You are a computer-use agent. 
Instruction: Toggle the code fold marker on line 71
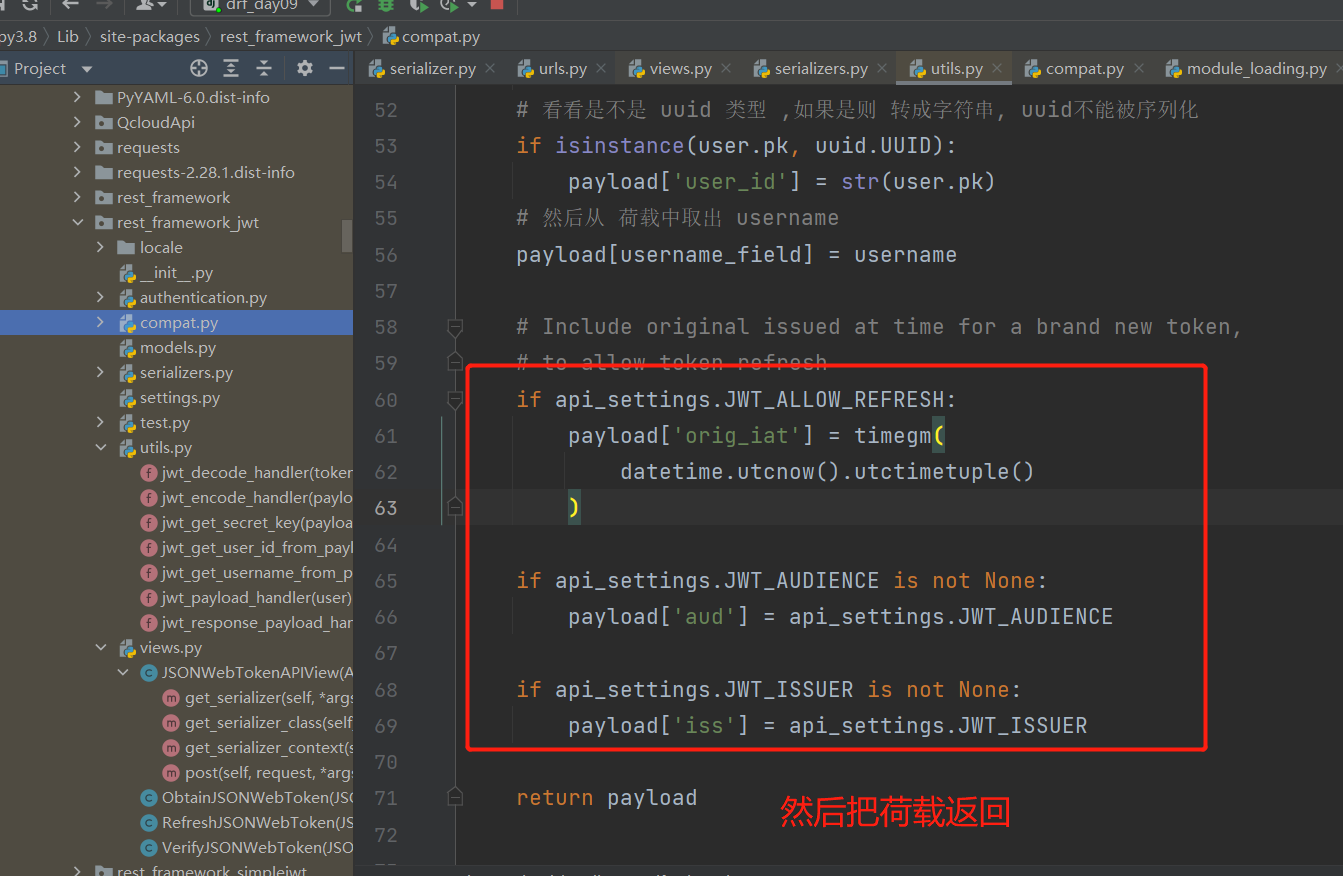coord(455,798)
